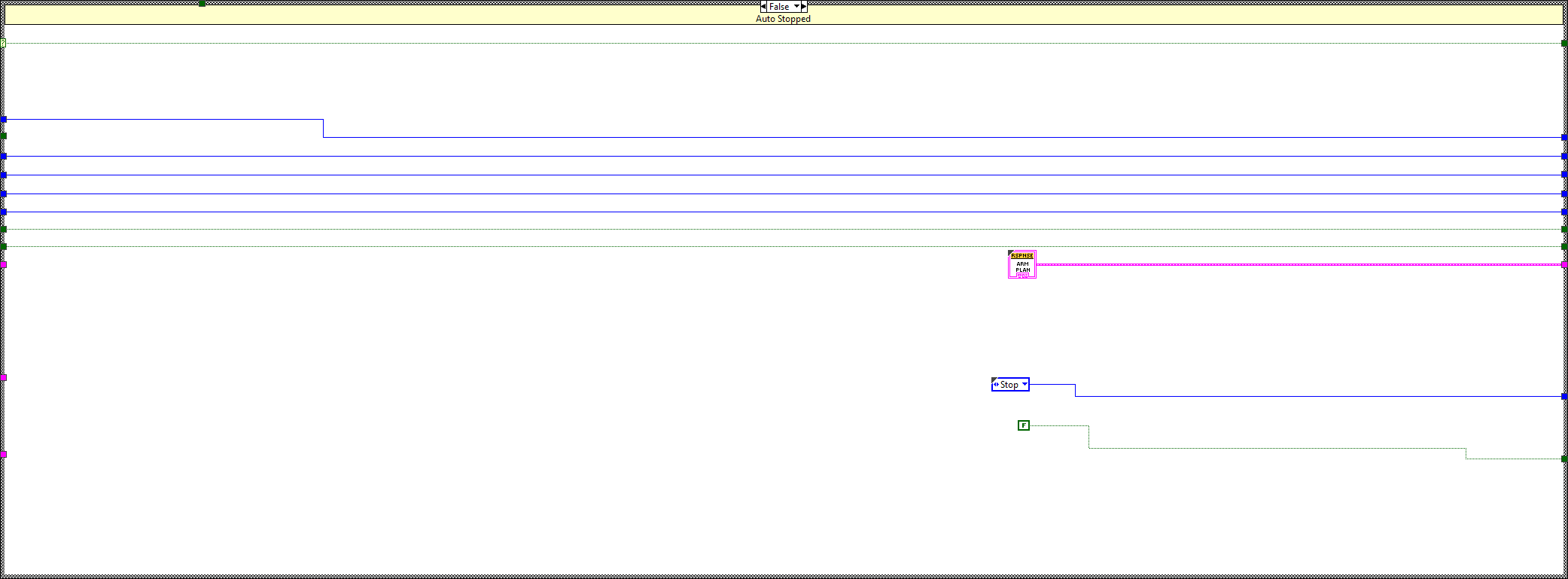Select the Auto Stopped subdiagram label
Viewport: 1568px width, 579px height.
[783, 19]
